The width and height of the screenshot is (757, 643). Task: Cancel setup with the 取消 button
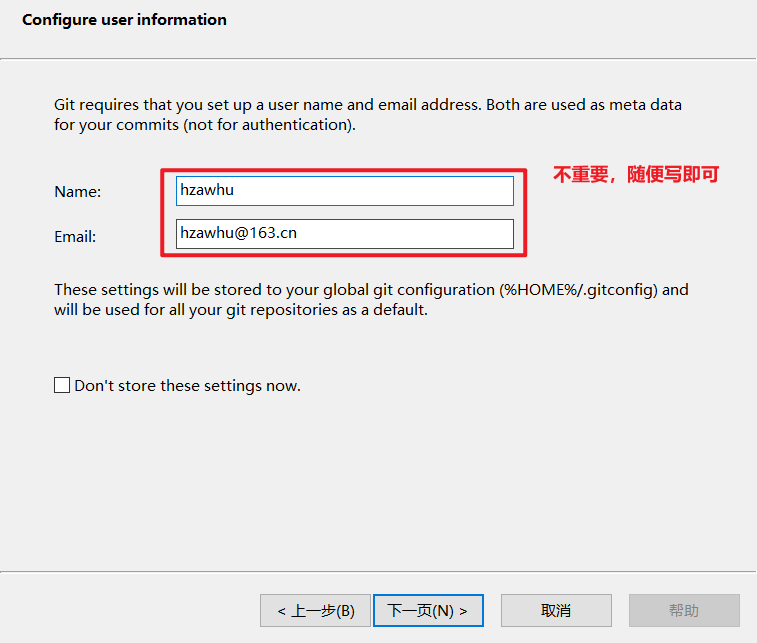[556, 611]
